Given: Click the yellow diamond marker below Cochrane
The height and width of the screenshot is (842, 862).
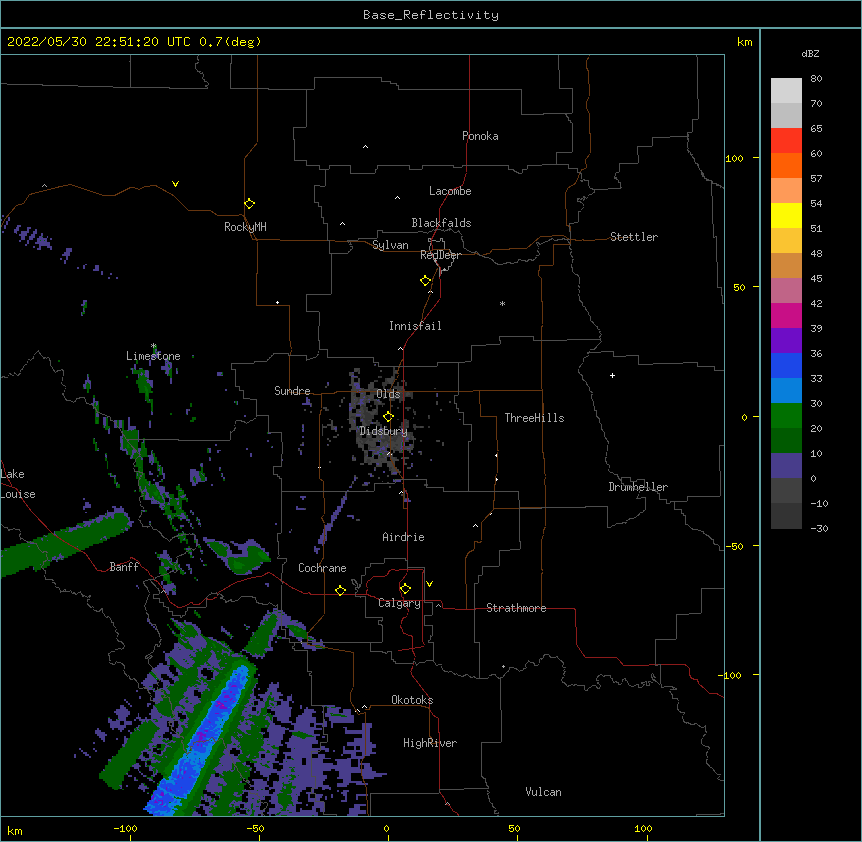Looking at the screenshot, I should click(x=340, y=590).
